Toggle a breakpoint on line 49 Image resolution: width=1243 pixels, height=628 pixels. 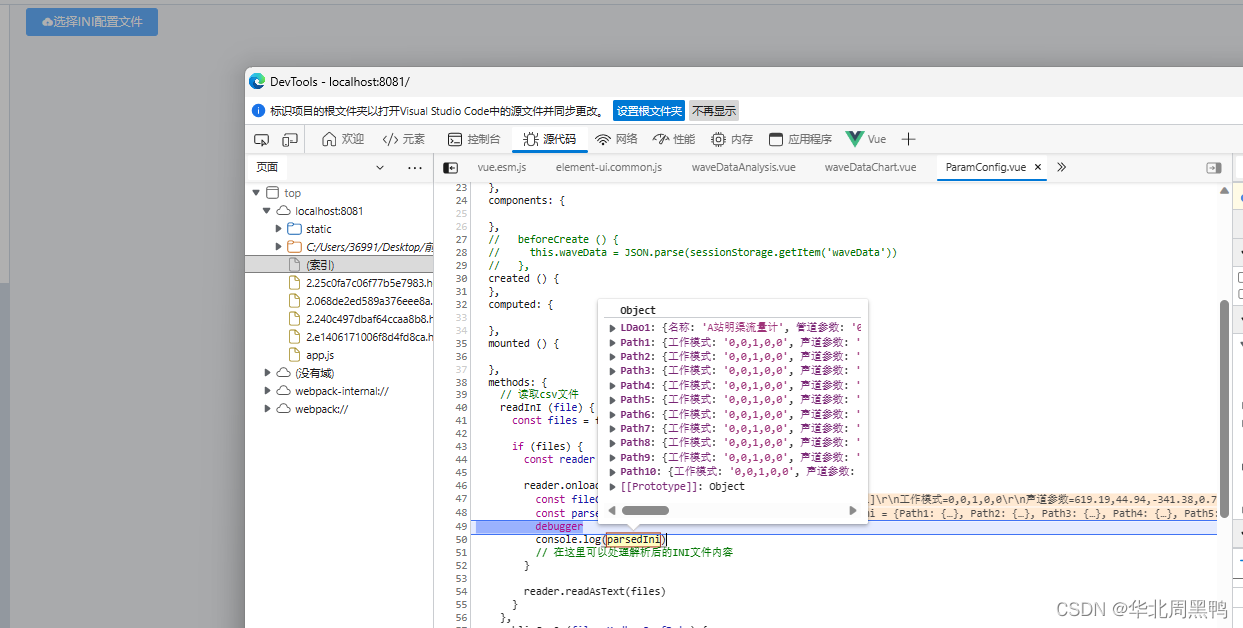(x=460, y=525)
